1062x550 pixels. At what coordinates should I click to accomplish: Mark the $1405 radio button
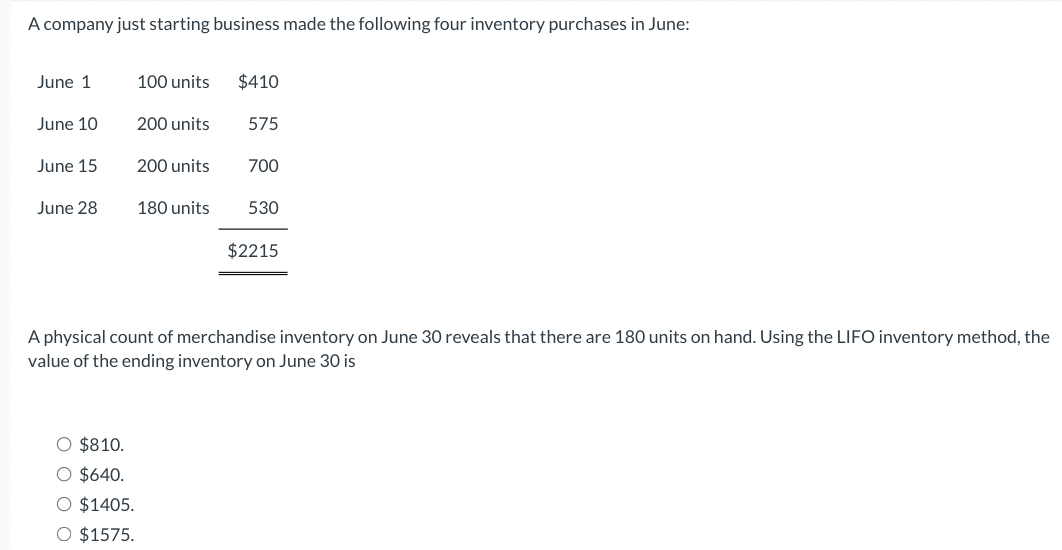pyautogui.click(x=64, y=504)
